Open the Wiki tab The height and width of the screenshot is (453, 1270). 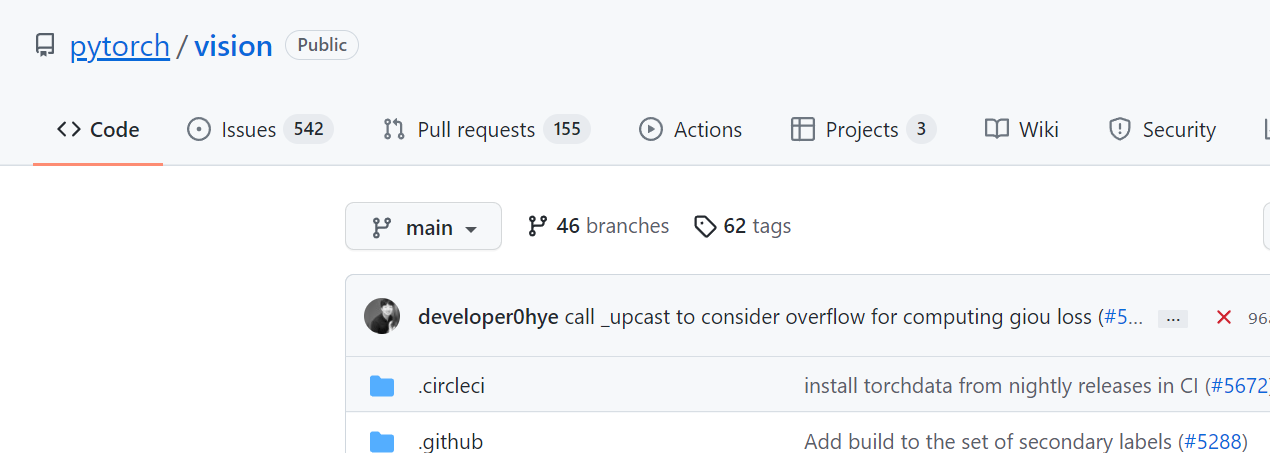pos(1021,129)
